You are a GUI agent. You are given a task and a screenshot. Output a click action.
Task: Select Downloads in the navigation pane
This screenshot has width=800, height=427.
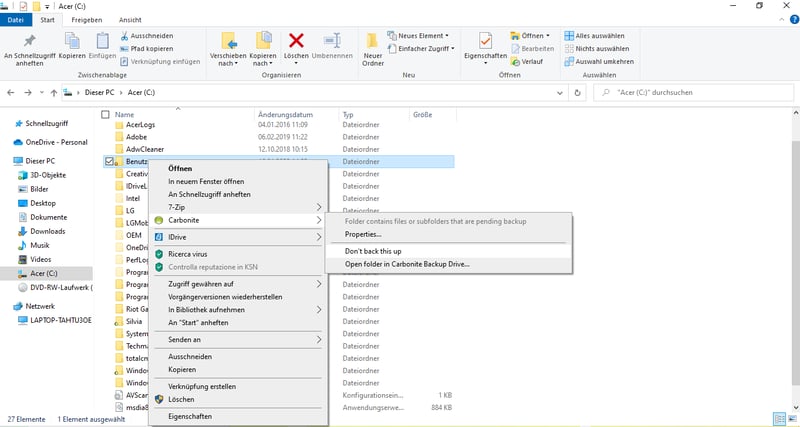(x=47, y=231)
